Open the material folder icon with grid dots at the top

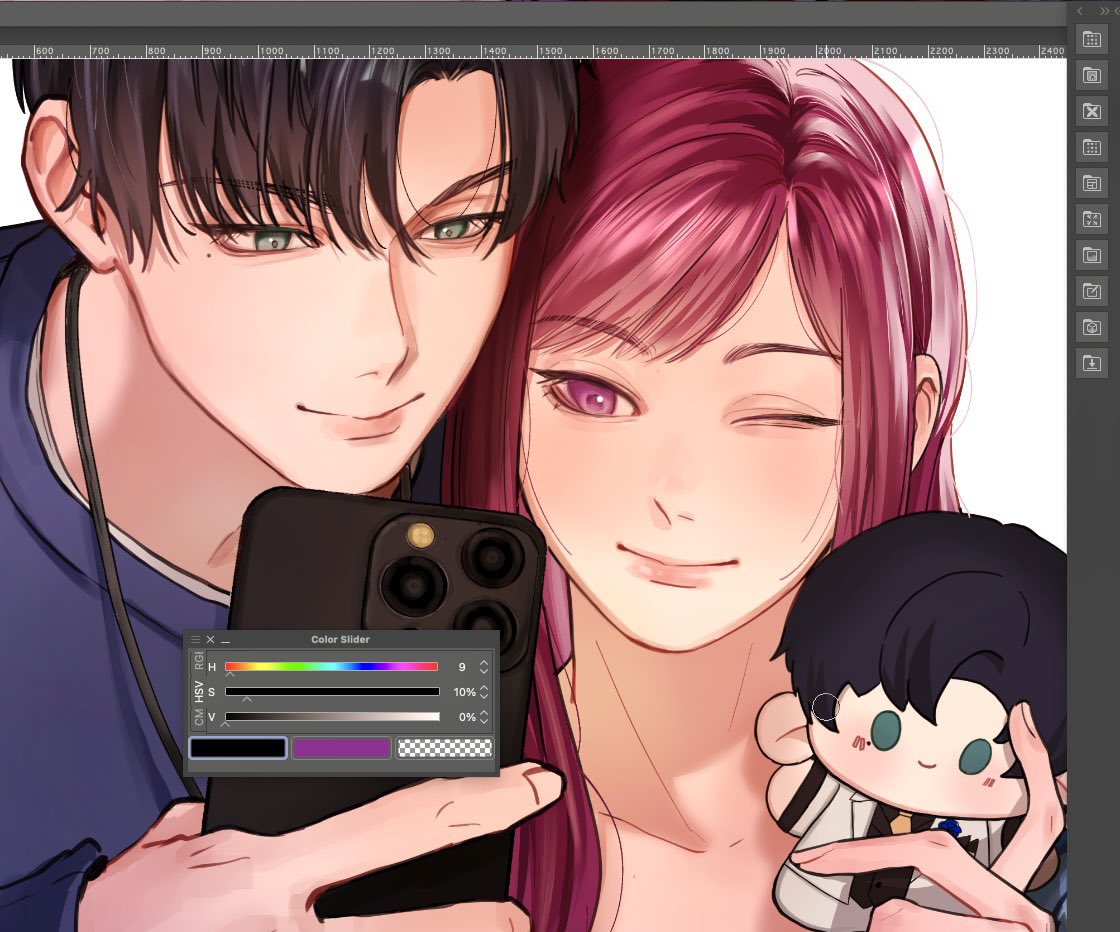pyautogui.click(x=1091, y=39)
